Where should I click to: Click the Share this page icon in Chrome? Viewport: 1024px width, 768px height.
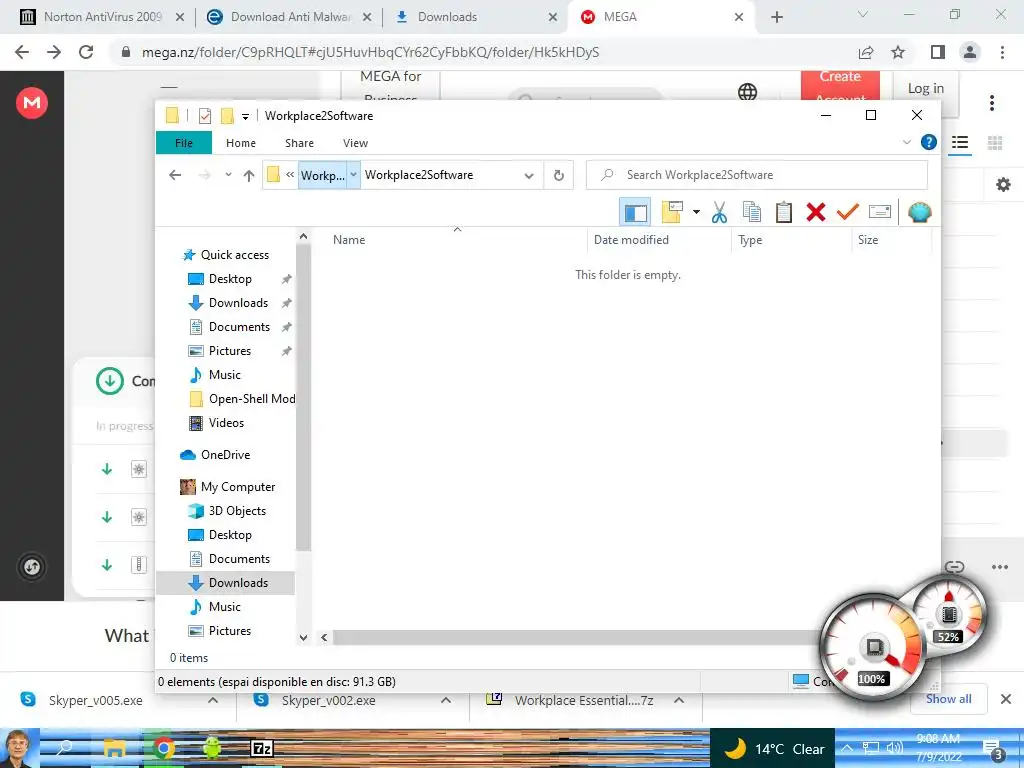point(866,52)
